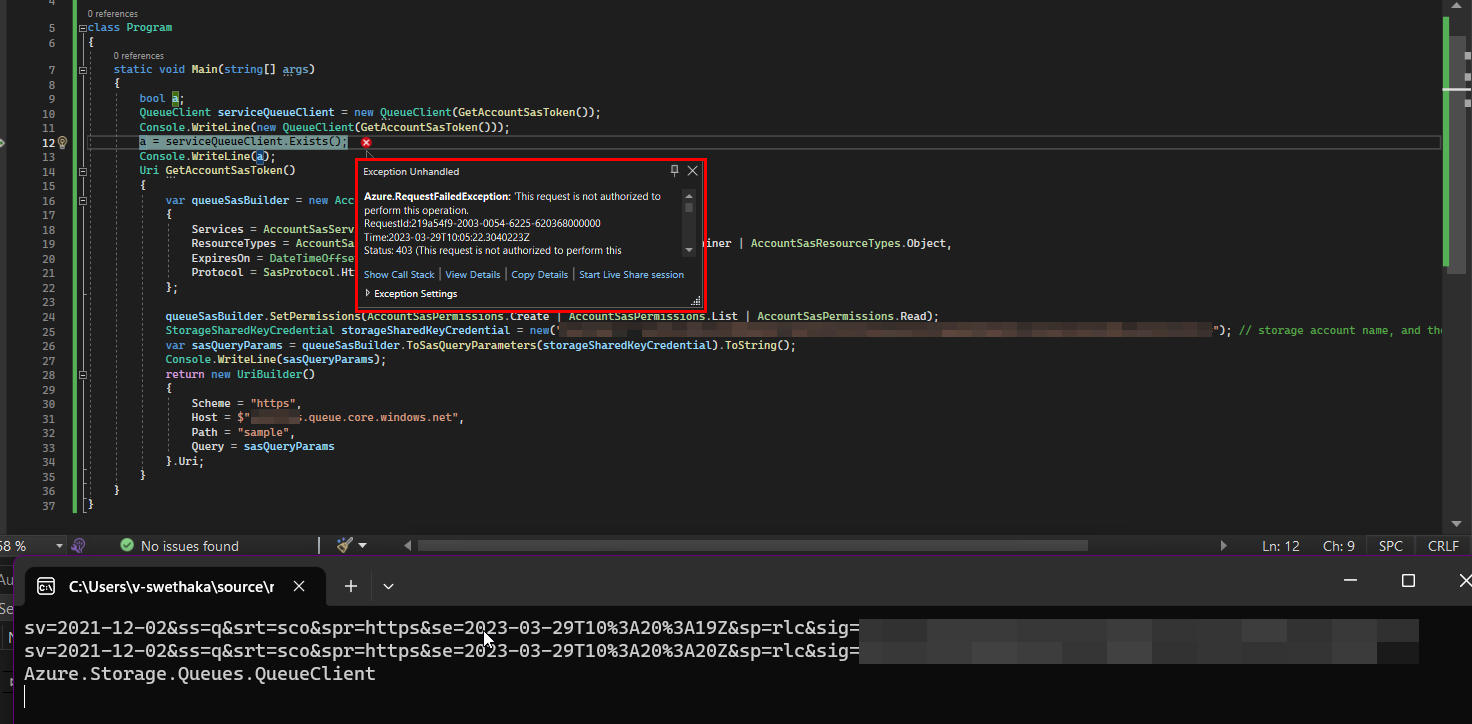
Task: Collapse the class Program code block
Action: pyautogui.click(x=81, y=28)
